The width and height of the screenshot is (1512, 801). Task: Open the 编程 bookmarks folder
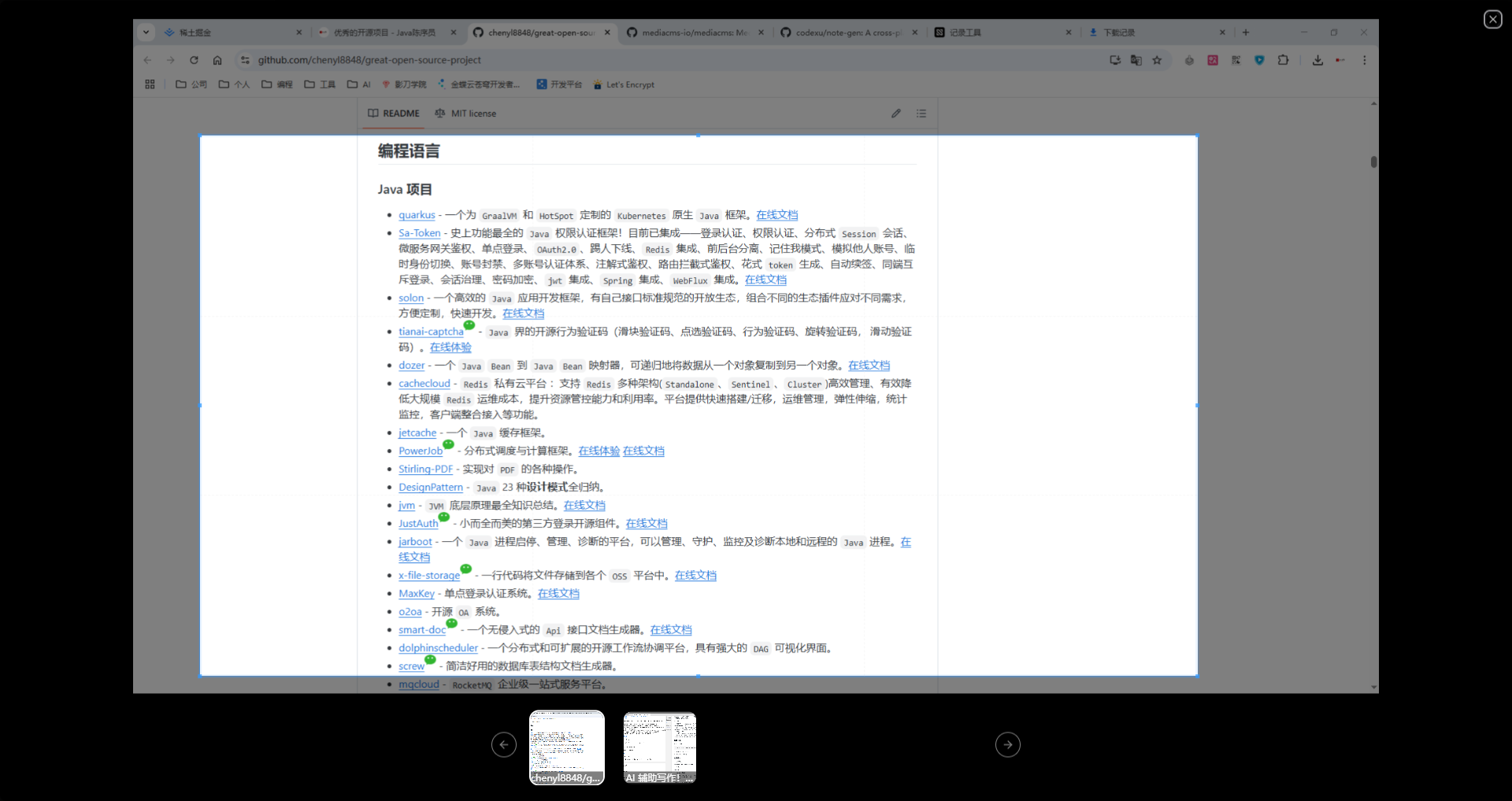coord(277,84)
